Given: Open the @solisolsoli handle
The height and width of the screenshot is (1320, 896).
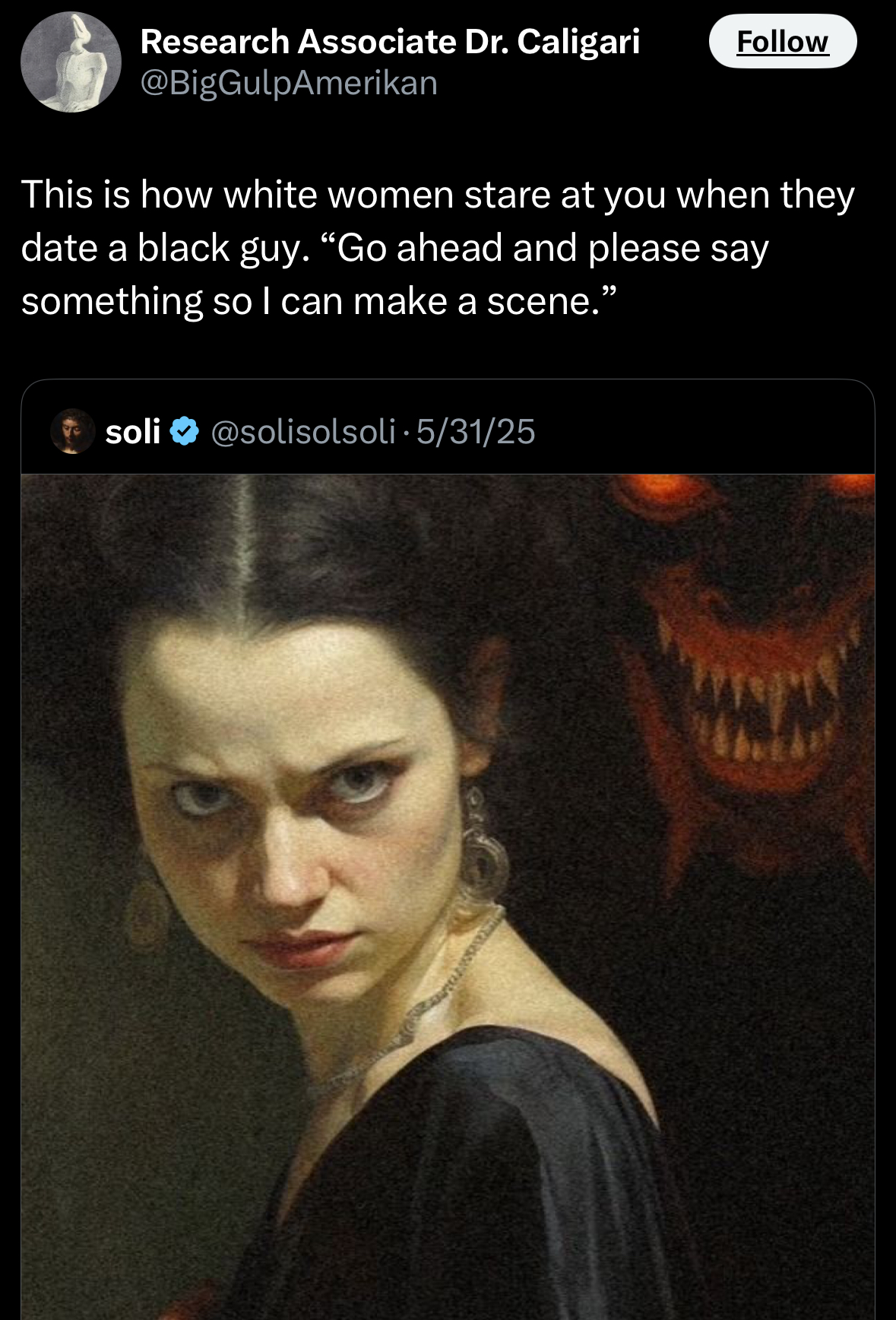Looking at the screenshot, I should pyautogui.click(x=302, y=431).
